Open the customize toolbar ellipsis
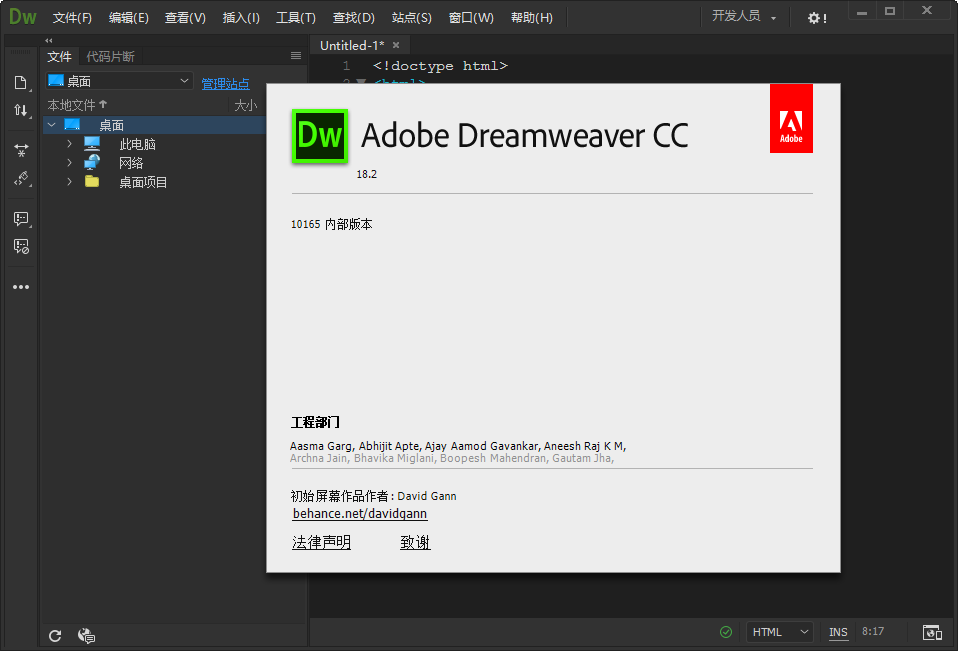 [21, 287]
